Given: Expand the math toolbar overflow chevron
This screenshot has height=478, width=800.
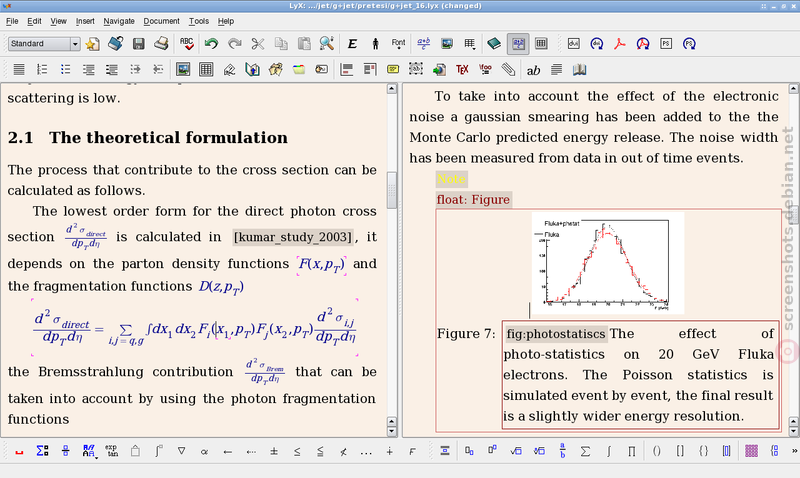Looking at the screenshot, I should tap(794, 451).
